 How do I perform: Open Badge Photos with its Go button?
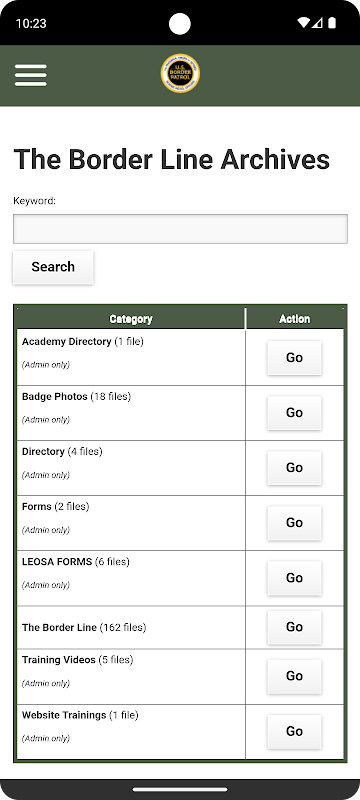[x=294, y=413]
